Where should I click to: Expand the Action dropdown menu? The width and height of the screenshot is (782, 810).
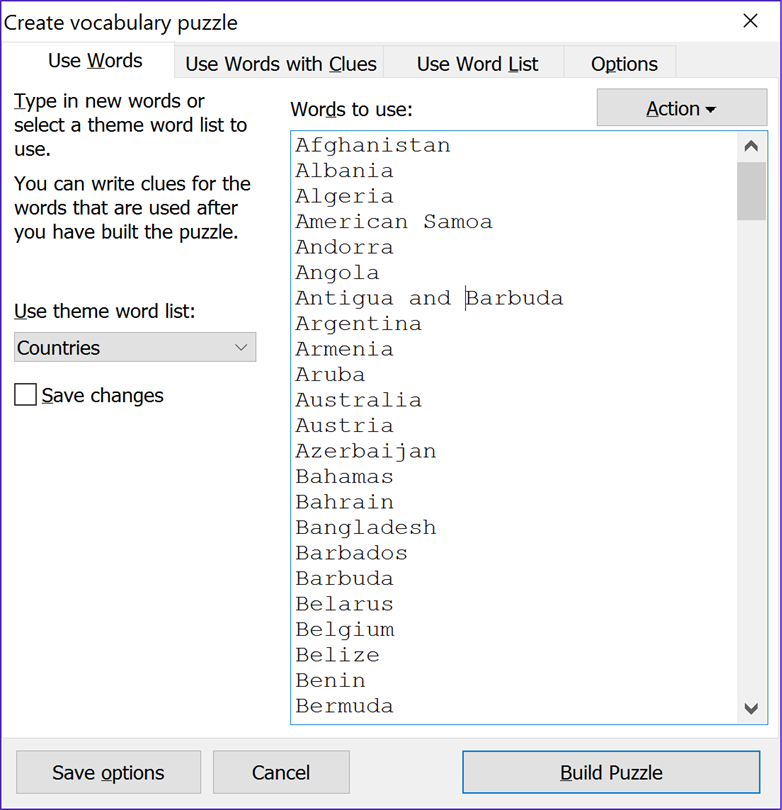681,109
